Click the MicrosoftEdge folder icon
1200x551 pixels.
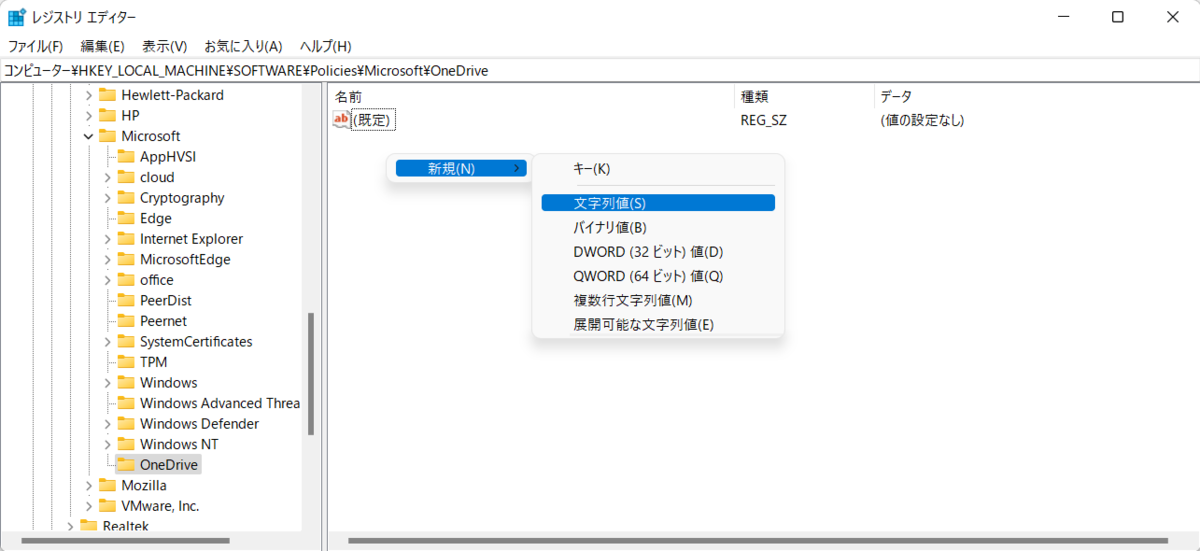pos(125,259)
